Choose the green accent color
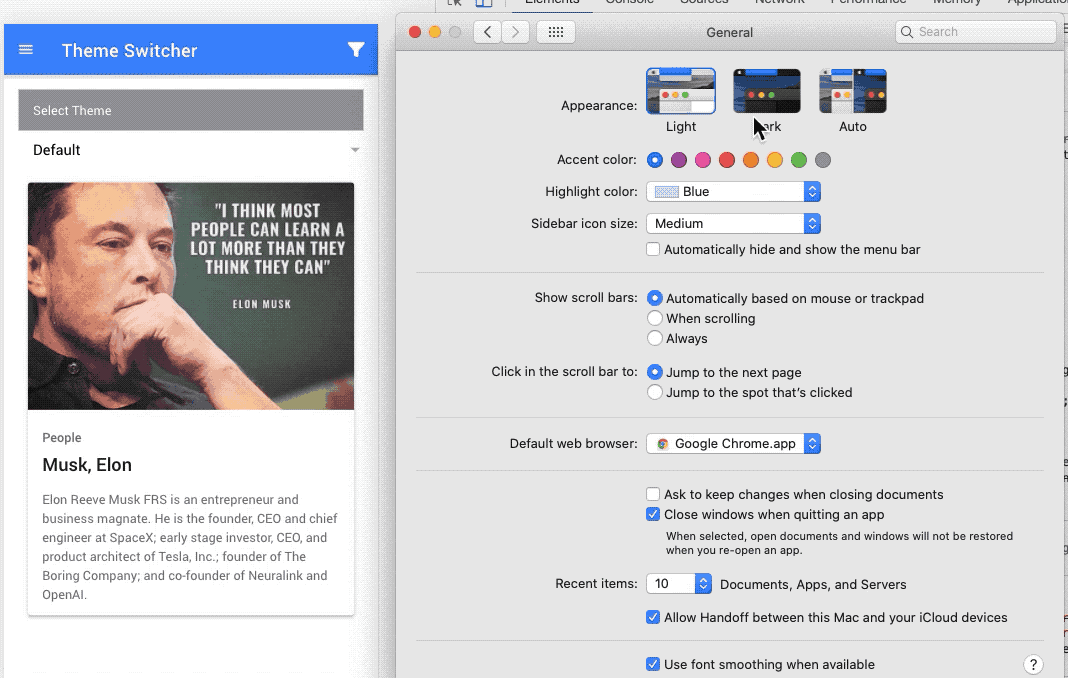Image resolution: width=1068 pixels, height=678 pixels. click(x=799, y=160)
